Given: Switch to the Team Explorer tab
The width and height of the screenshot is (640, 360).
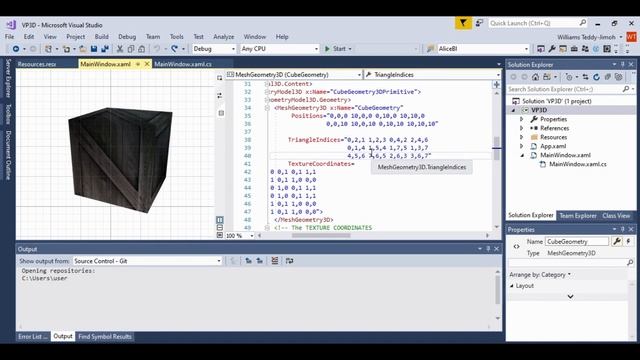Looking at the screenshot, I should pyautogui.click(x=578, y=216).
